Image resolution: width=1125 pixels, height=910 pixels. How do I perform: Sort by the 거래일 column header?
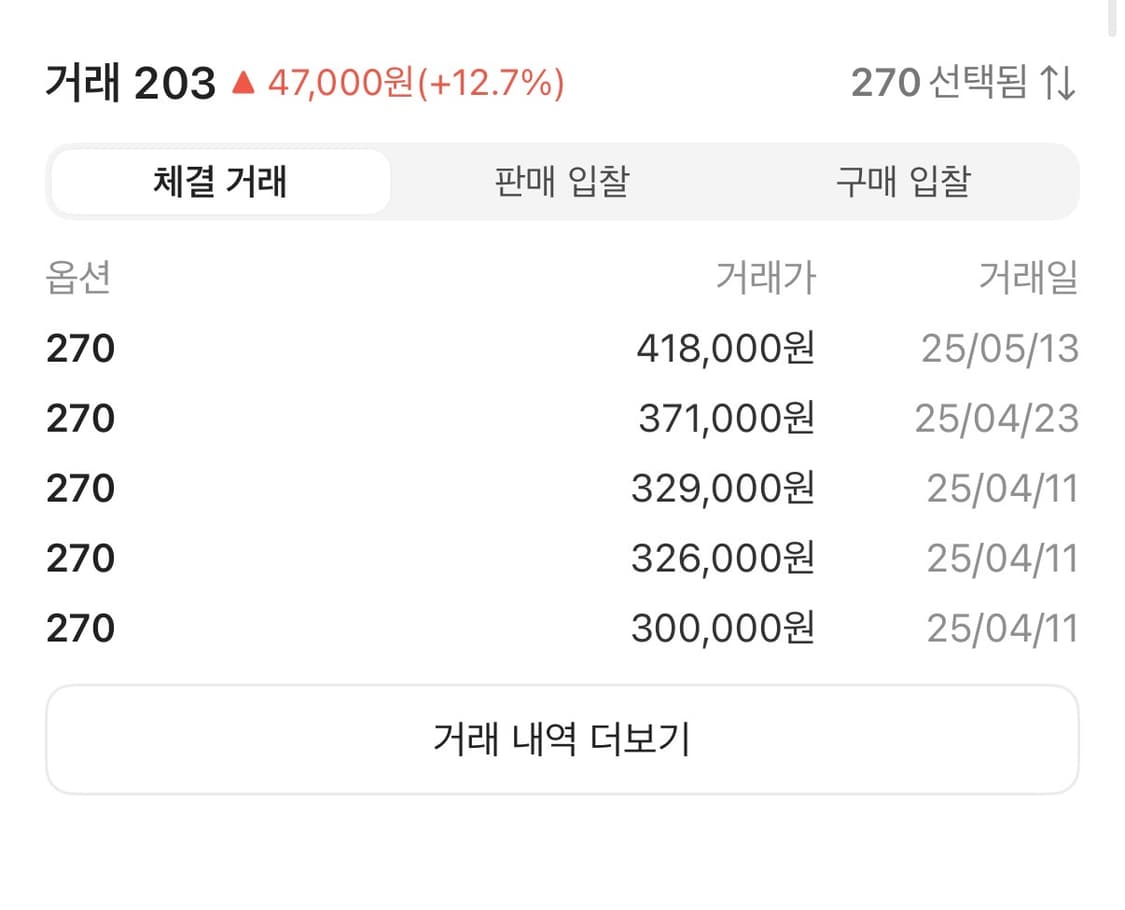coord(1028,279)
